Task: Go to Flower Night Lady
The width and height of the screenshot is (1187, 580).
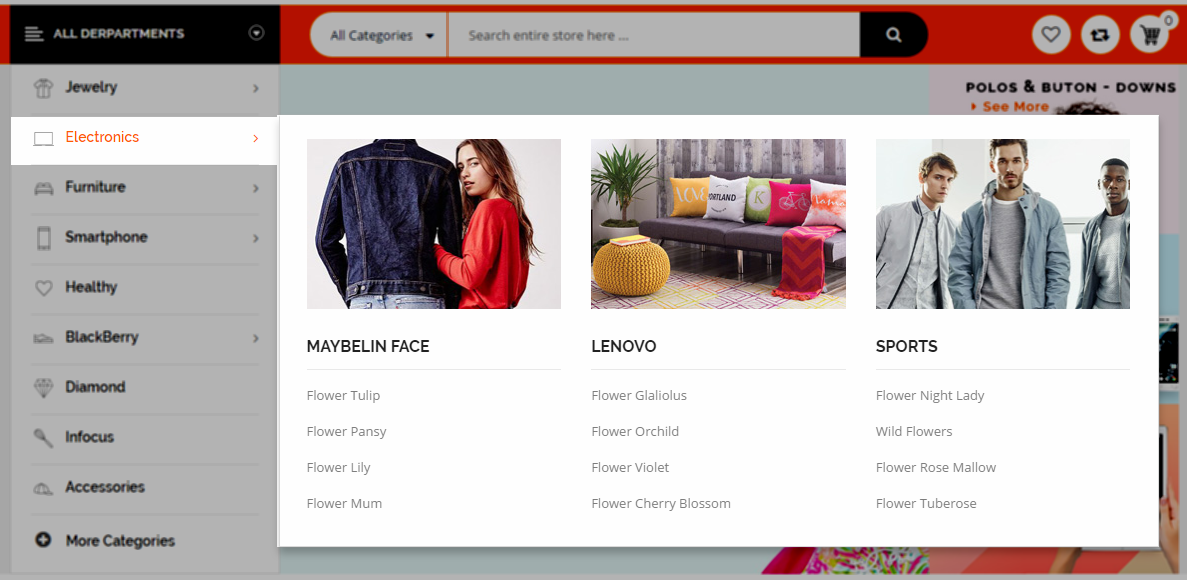Action: [x=930, y=395]
